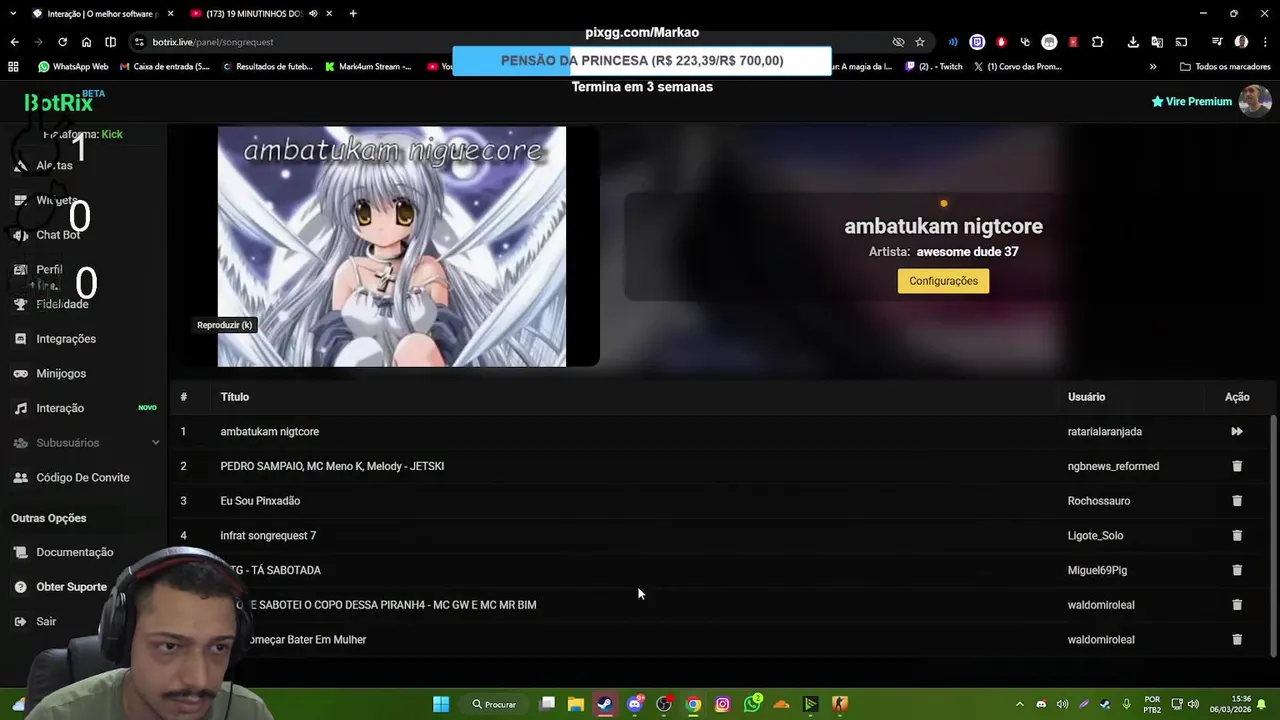Click the Usuário column header
The height and width of the screenshot is (720, 1280).
1087,397
